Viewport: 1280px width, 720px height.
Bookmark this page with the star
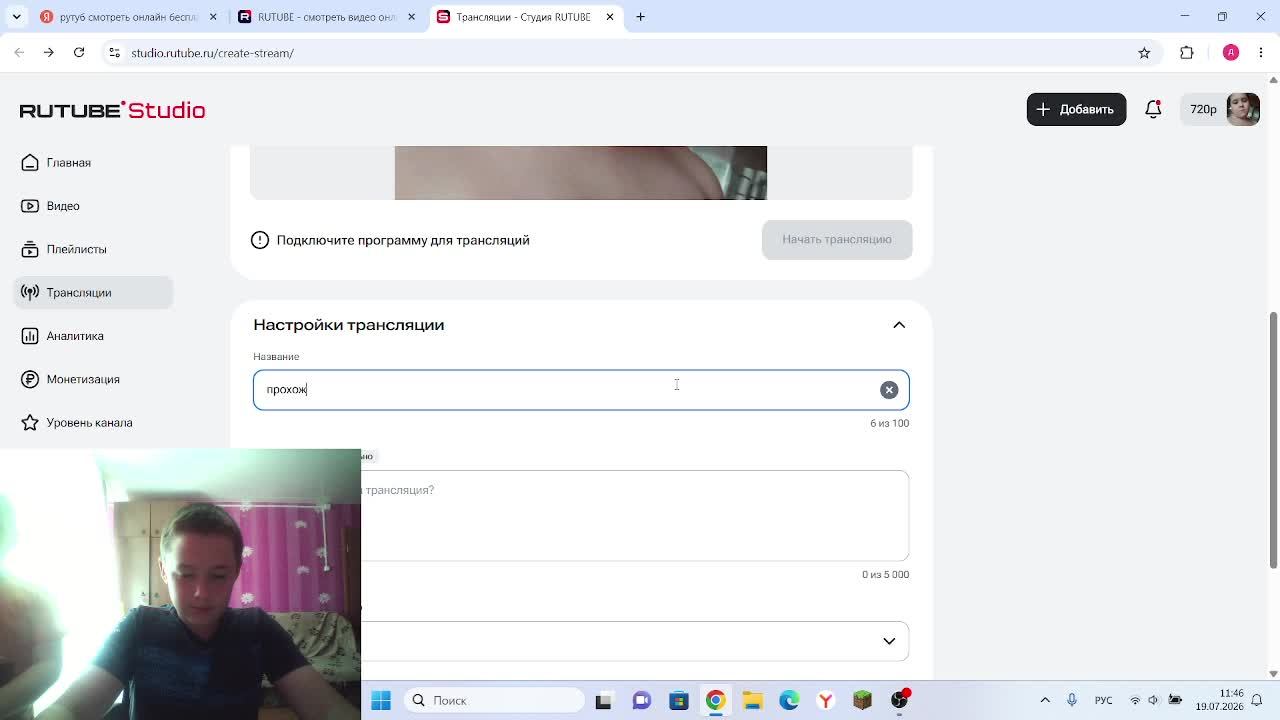(1144, 53)
